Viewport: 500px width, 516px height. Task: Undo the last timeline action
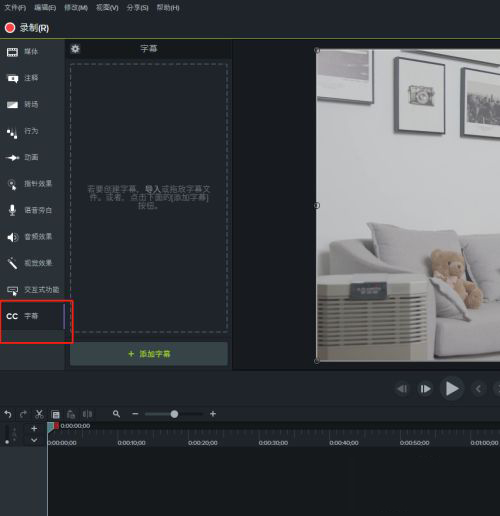pos(8,414)
